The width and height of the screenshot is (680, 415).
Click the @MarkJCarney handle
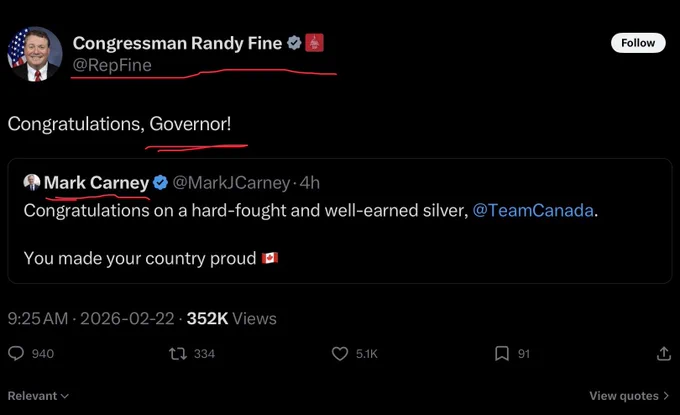pos(231,183)
